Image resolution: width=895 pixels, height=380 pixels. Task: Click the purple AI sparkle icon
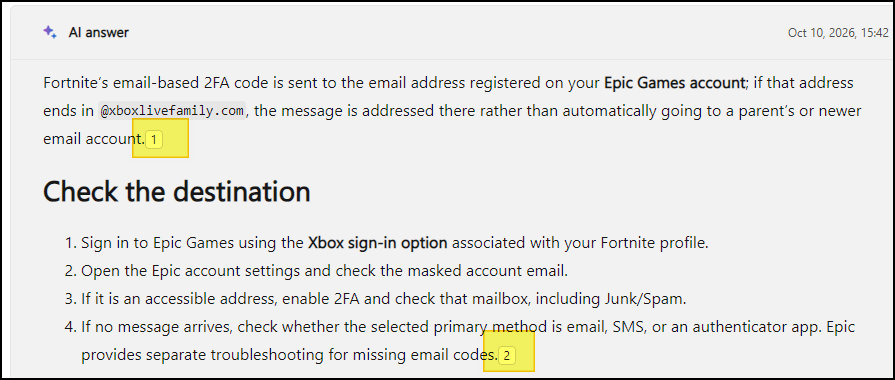50,32
